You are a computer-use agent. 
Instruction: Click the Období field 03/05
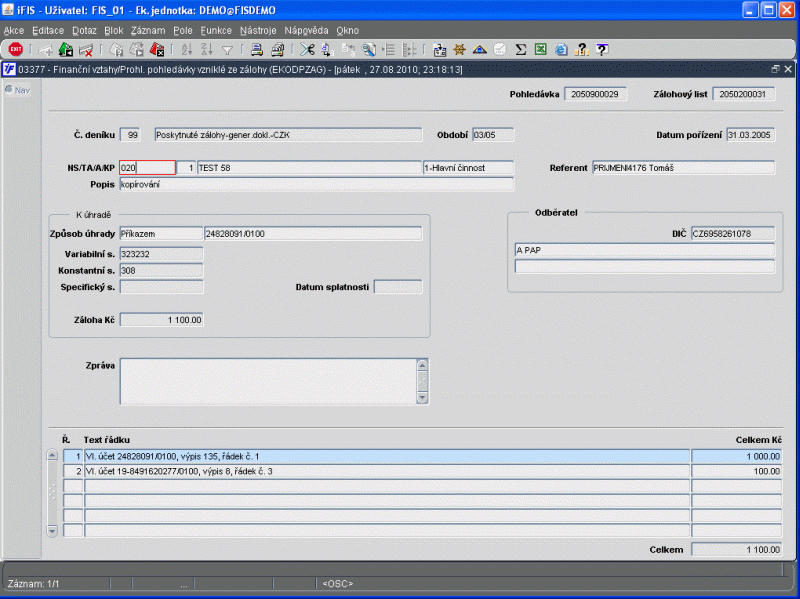tap(493, 135)
